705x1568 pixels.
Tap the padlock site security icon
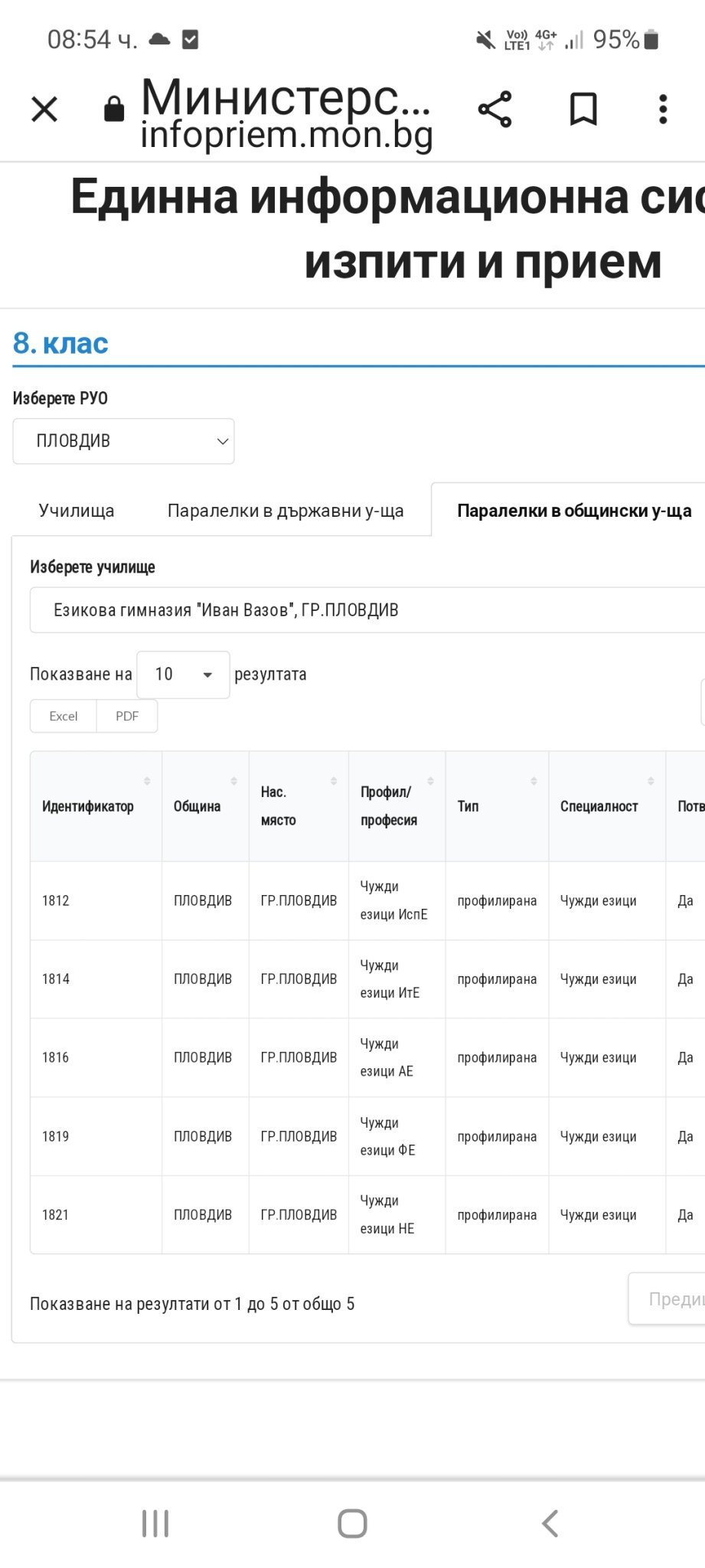114,109
